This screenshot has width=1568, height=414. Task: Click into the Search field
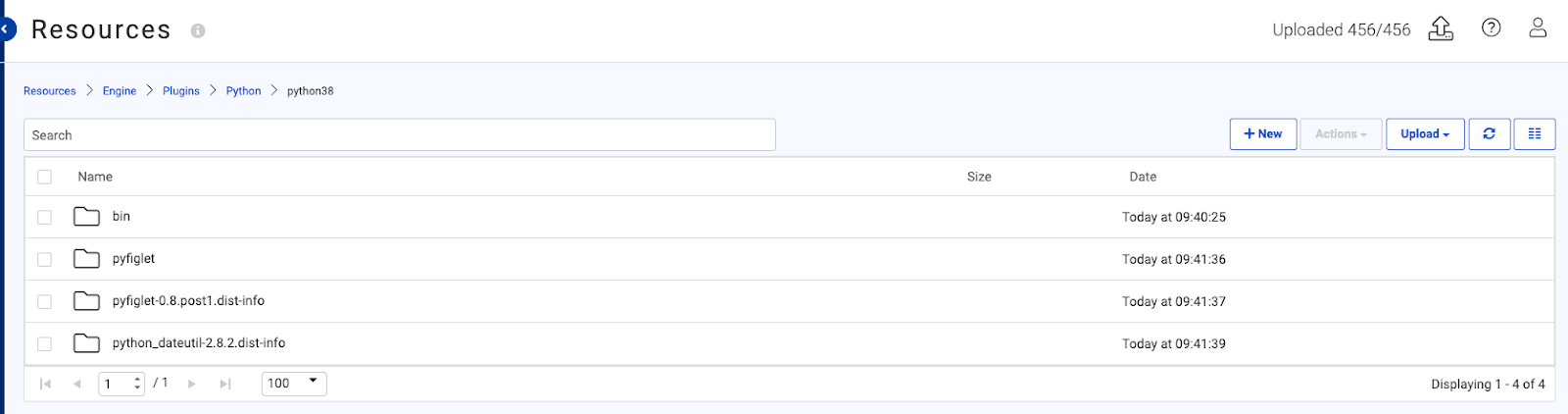[400, 135]
